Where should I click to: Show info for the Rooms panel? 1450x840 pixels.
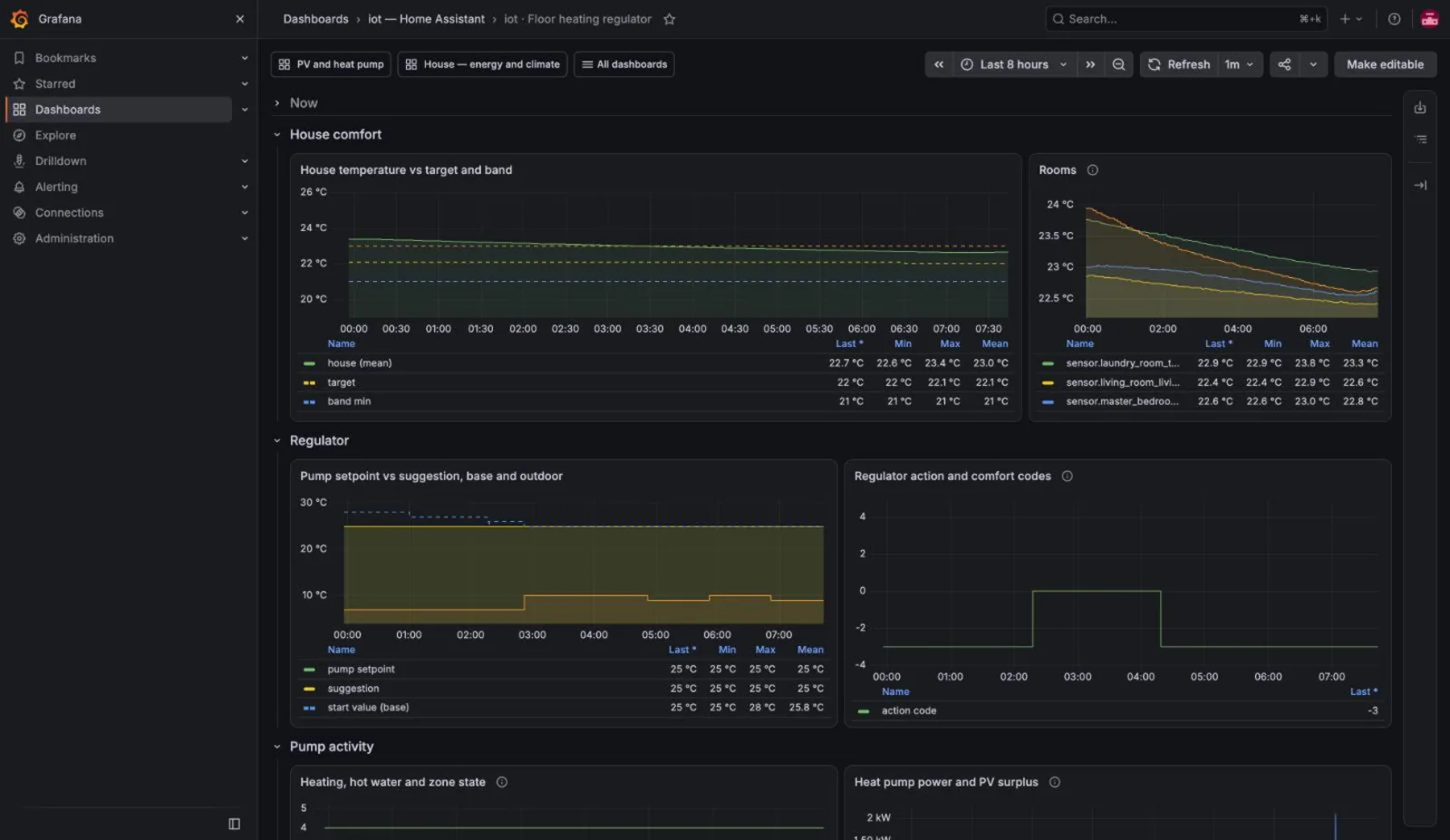tap(1093, 170)
